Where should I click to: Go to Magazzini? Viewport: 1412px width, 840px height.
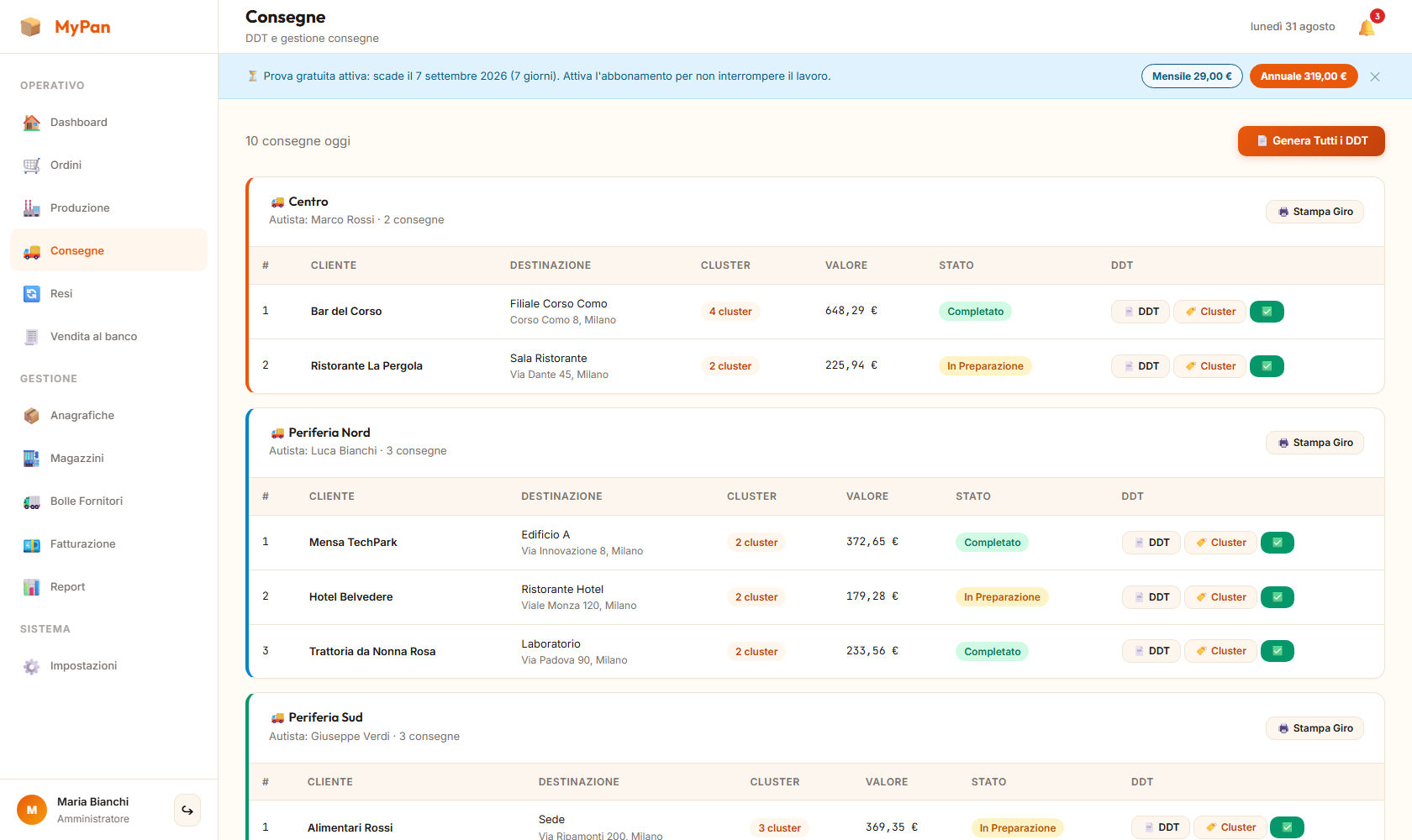pos(108,458)
